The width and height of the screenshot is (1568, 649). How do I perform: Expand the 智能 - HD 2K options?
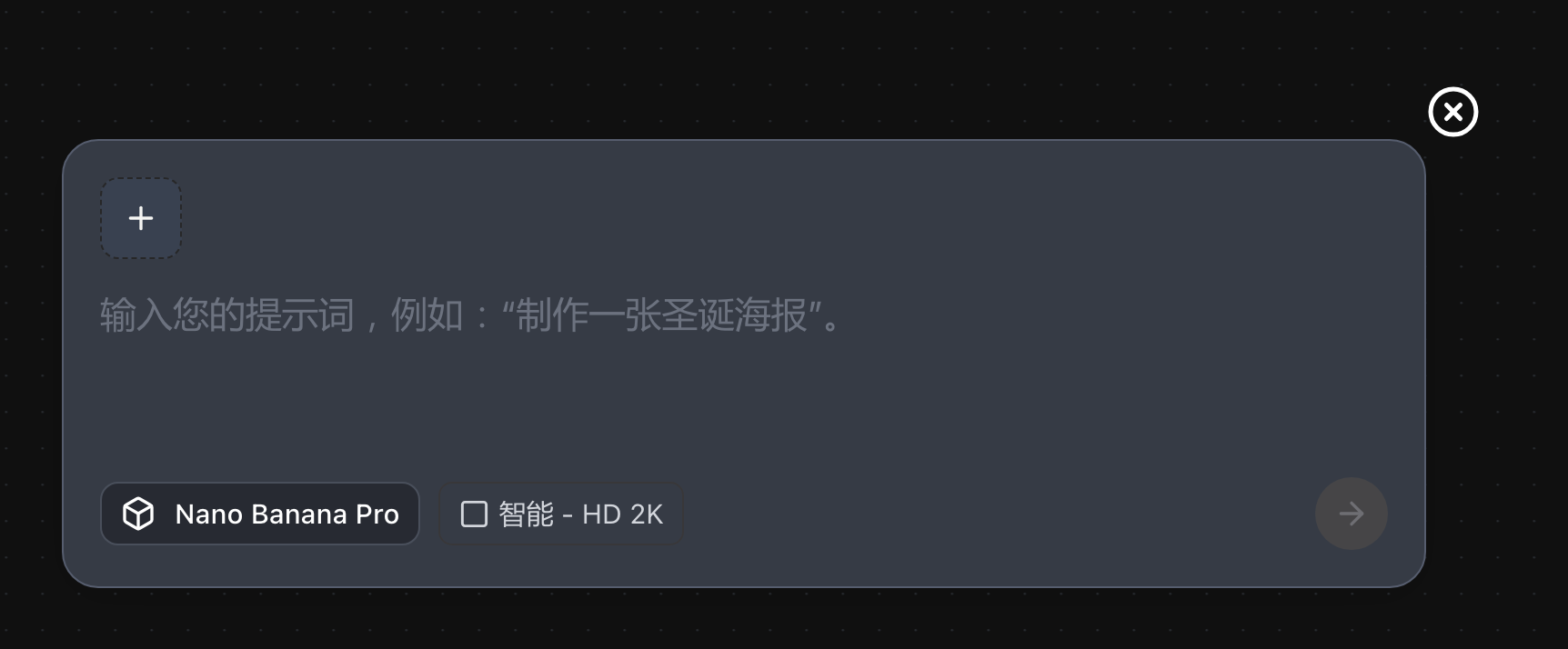(x=561, y=514)
